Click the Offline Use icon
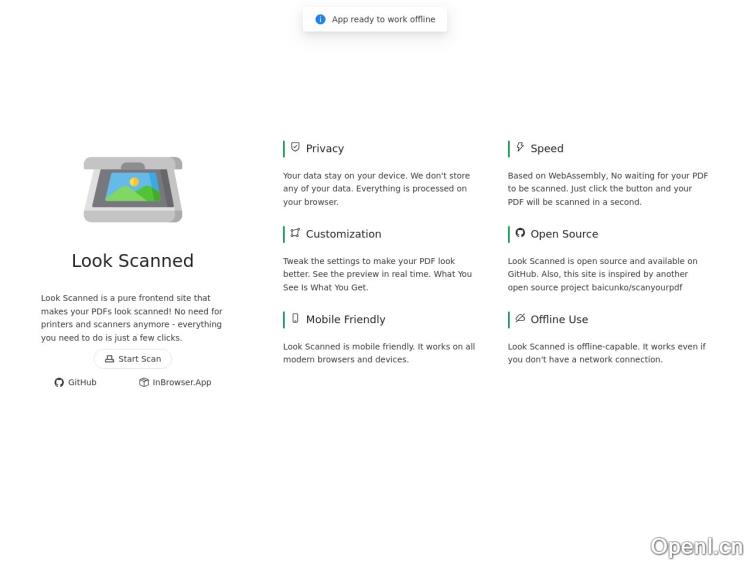750x562 pixels. point(520,319)
